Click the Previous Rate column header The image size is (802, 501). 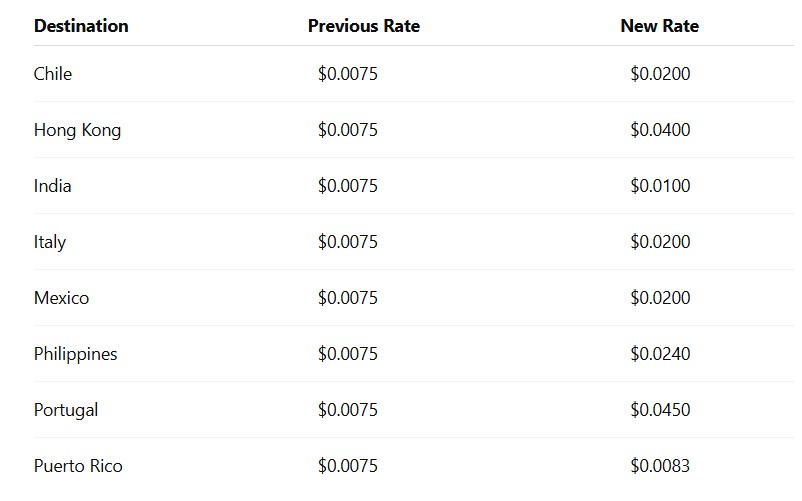364,26
